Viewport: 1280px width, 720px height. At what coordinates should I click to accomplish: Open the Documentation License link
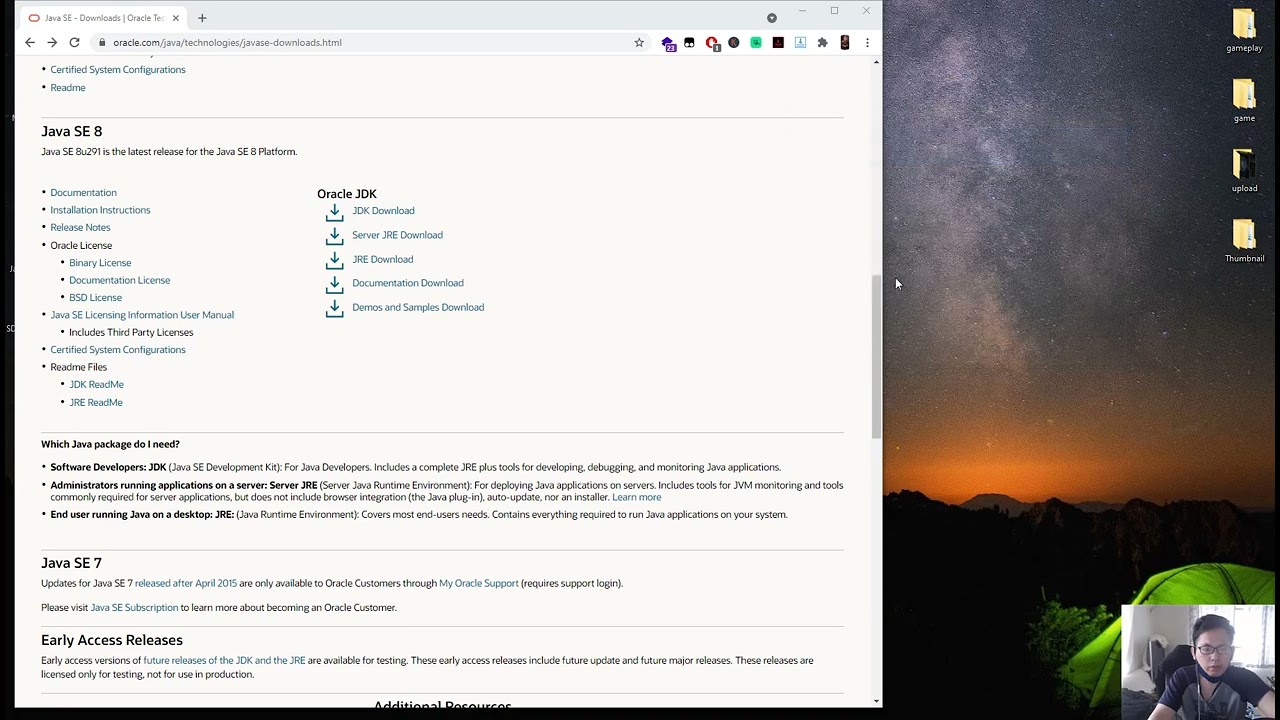(x=119, y=280)
